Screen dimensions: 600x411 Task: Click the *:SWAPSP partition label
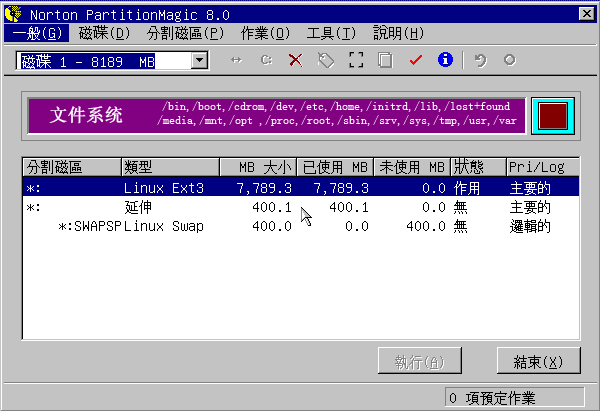coord(90,226)
